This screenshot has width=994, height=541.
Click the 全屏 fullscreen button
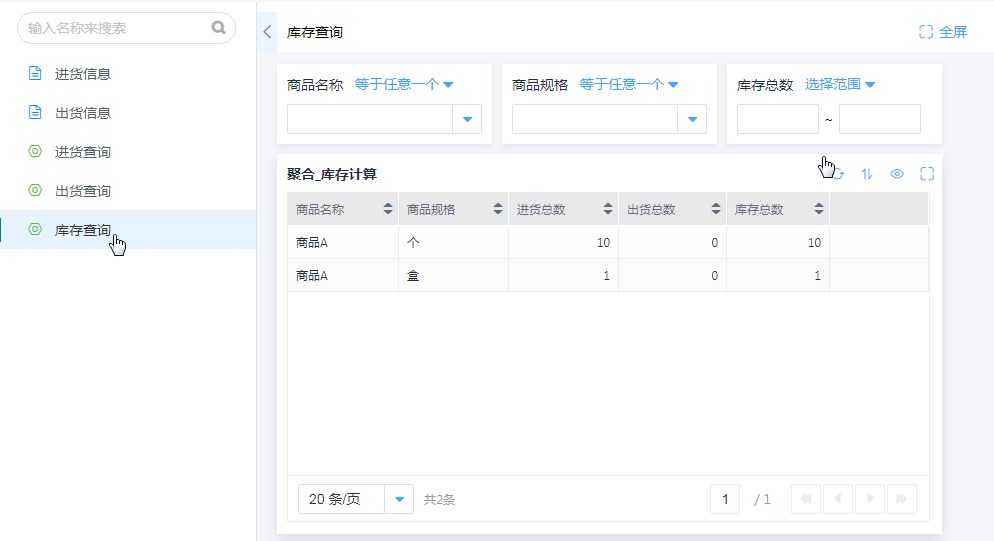[x=943, y=32]
